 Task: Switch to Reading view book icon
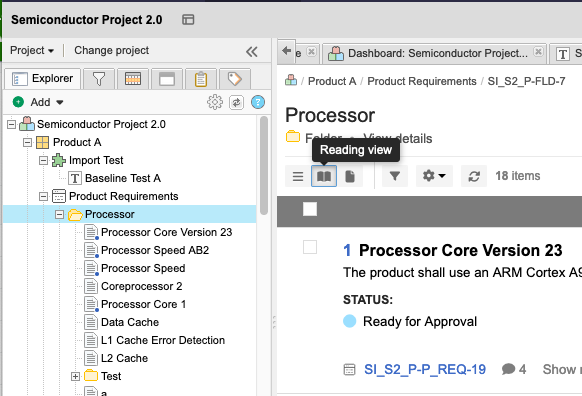pyautogui.click(x=324, y=176)
